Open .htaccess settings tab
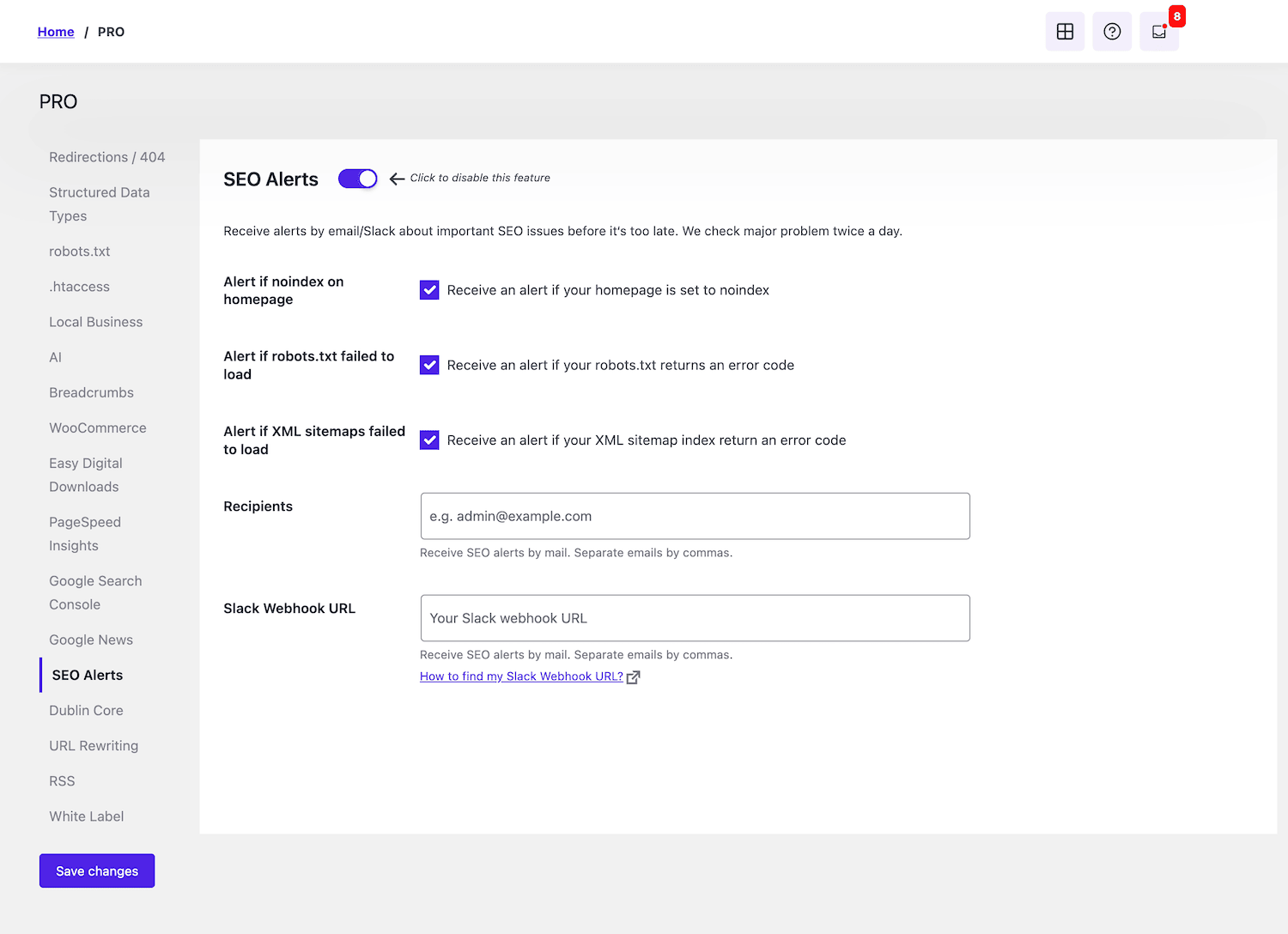The image size is (1288, 934). (x=80, y=287)
